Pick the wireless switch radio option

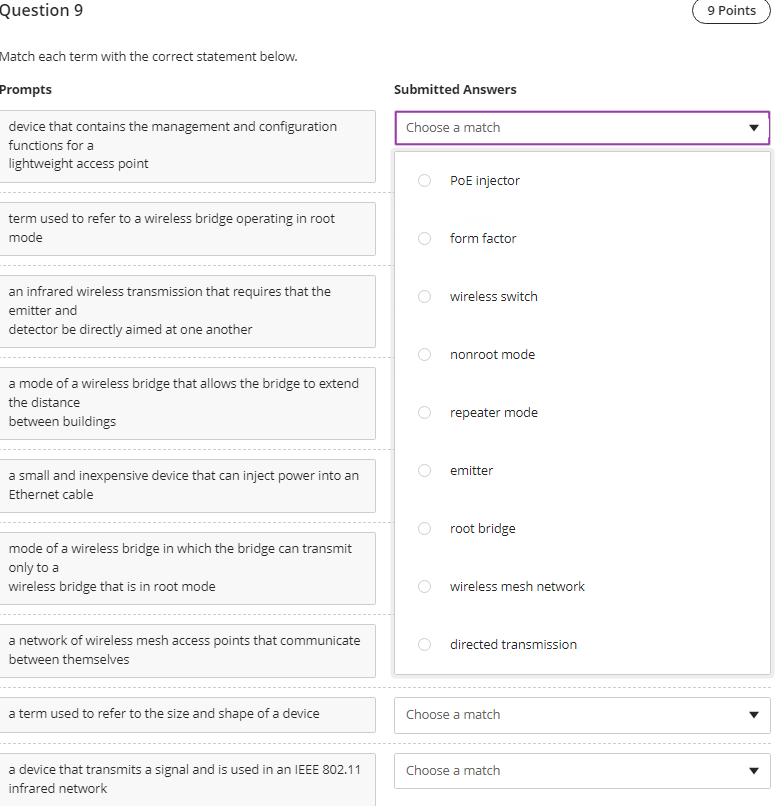pos(425,297)
